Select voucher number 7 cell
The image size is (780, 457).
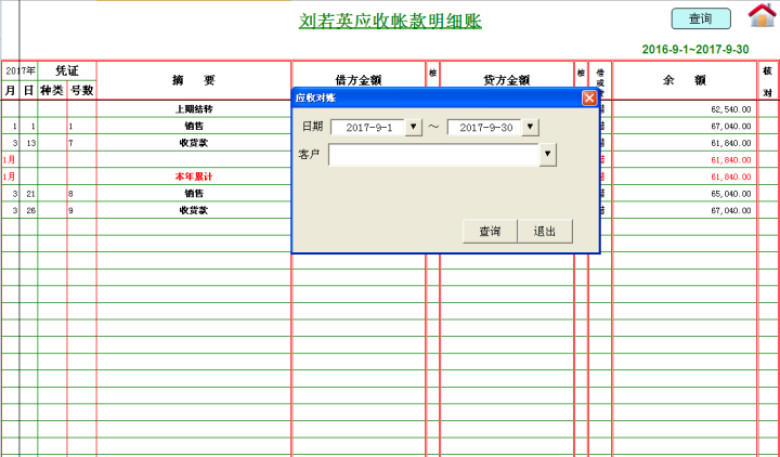point(82,143)
